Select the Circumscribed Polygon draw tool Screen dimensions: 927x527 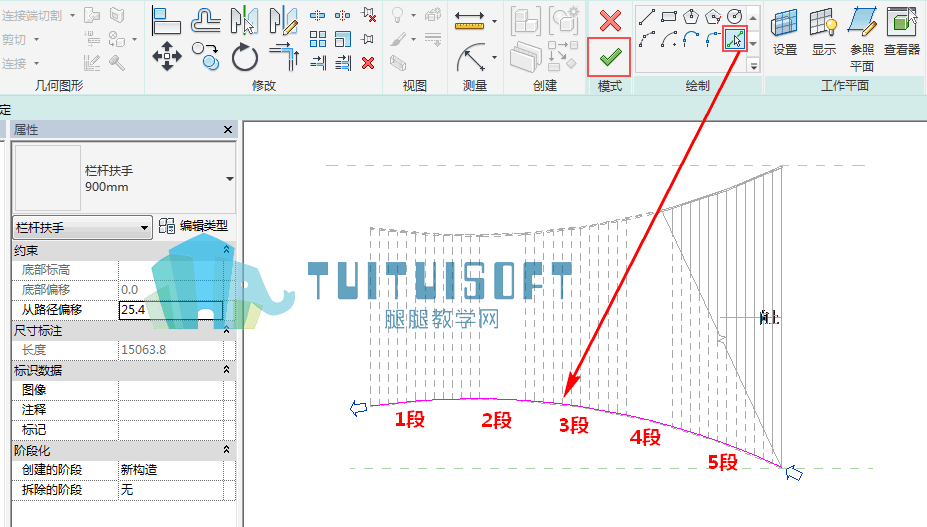point(713,17)
